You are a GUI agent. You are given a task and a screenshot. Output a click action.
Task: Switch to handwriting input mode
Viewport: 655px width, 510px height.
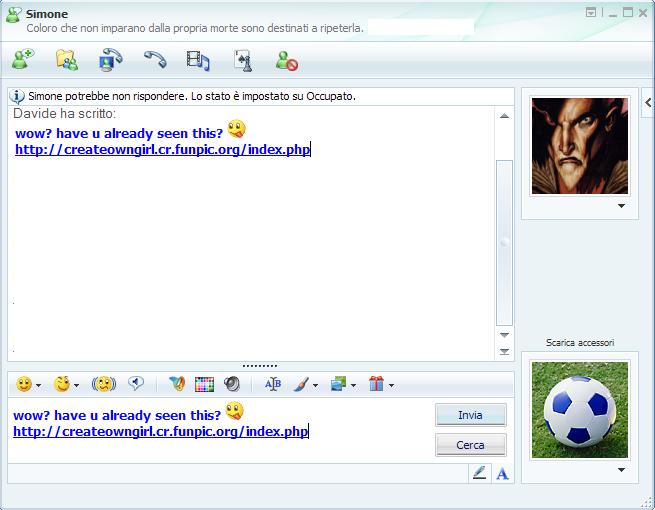(480, 474)
